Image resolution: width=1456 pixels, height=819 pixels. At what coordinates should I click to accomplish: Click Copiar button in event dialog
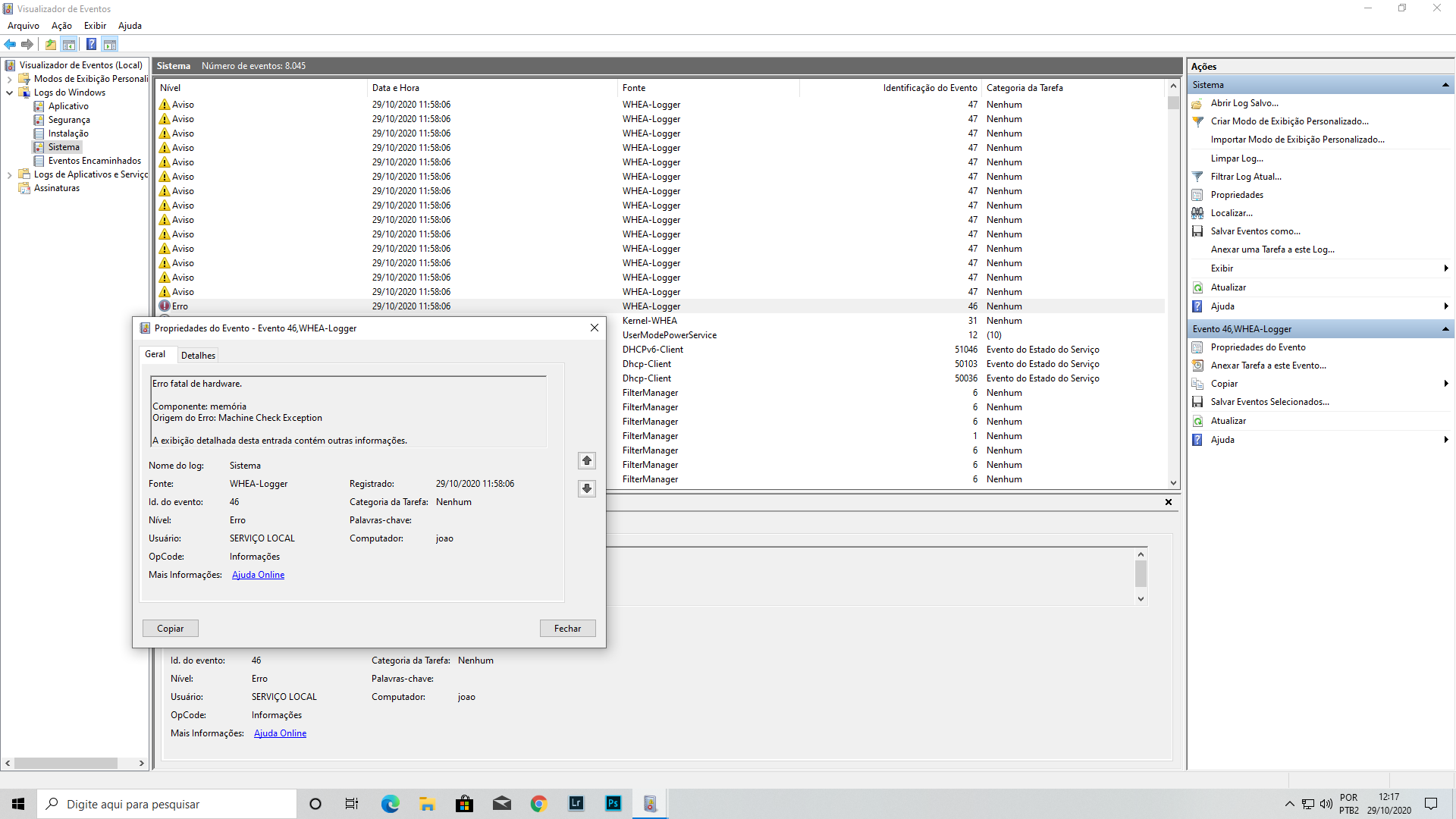click(171, 629)
